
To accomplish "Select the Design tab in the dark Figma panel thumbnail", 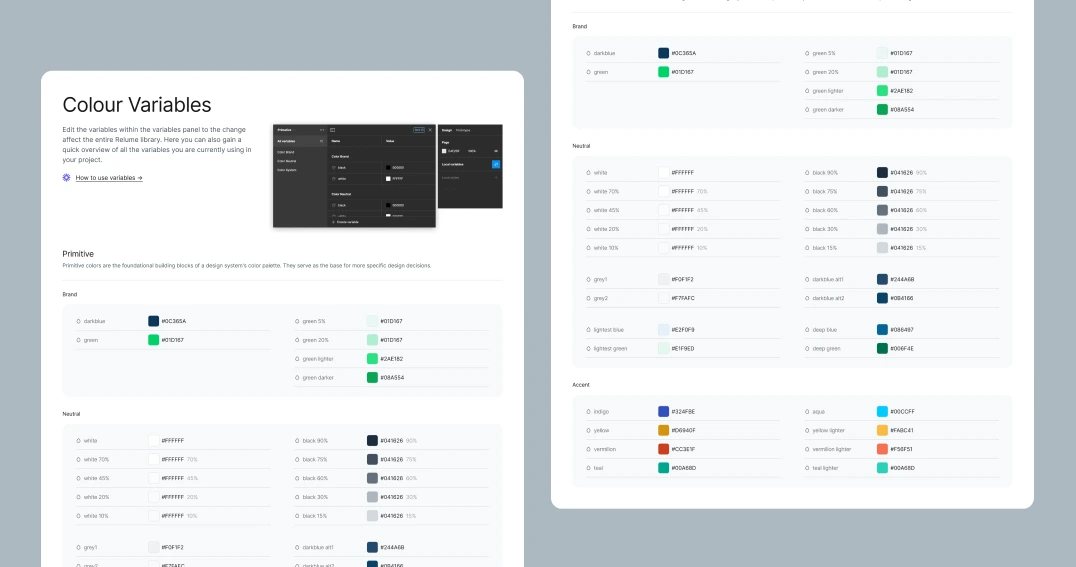I will [x=447, y=130].
